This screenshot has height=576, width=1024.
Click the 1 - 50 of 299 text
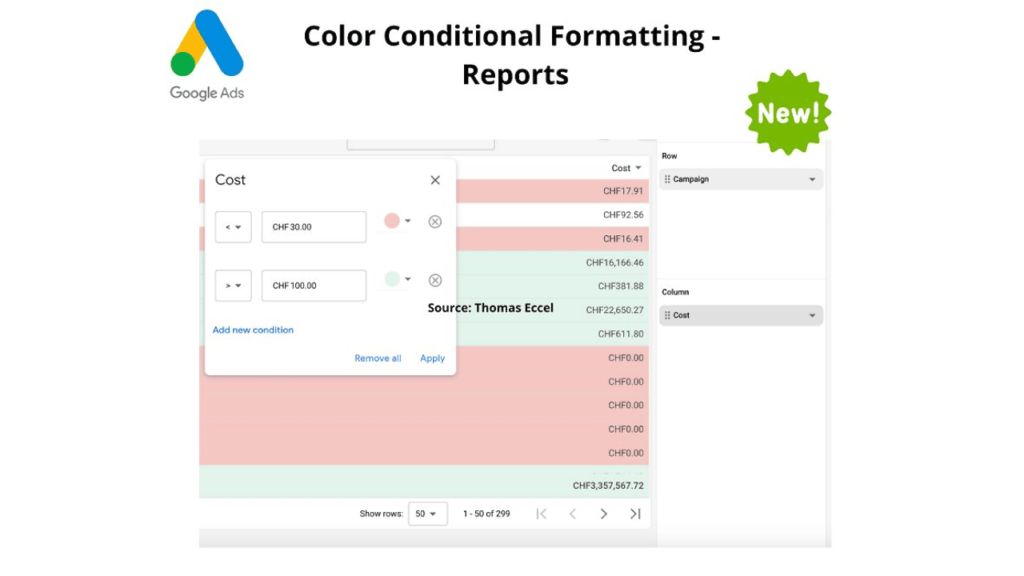pyautogui.click(x=487, y=514)
